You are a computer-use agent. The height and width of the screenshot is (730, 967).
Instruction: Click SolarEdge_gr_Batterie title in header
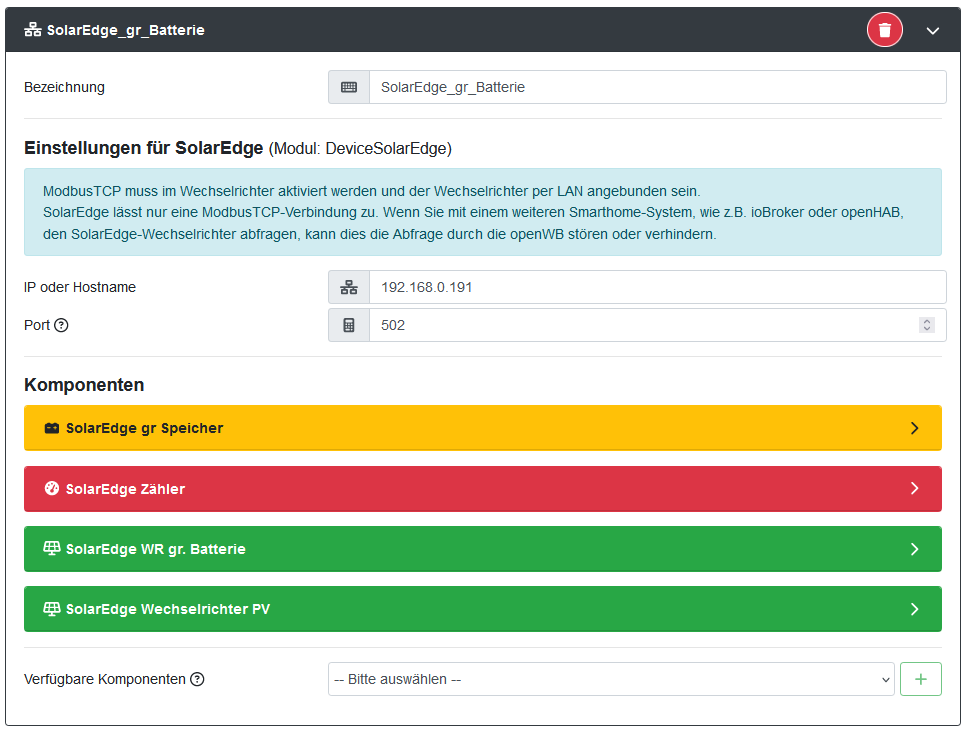click(126, 30)
